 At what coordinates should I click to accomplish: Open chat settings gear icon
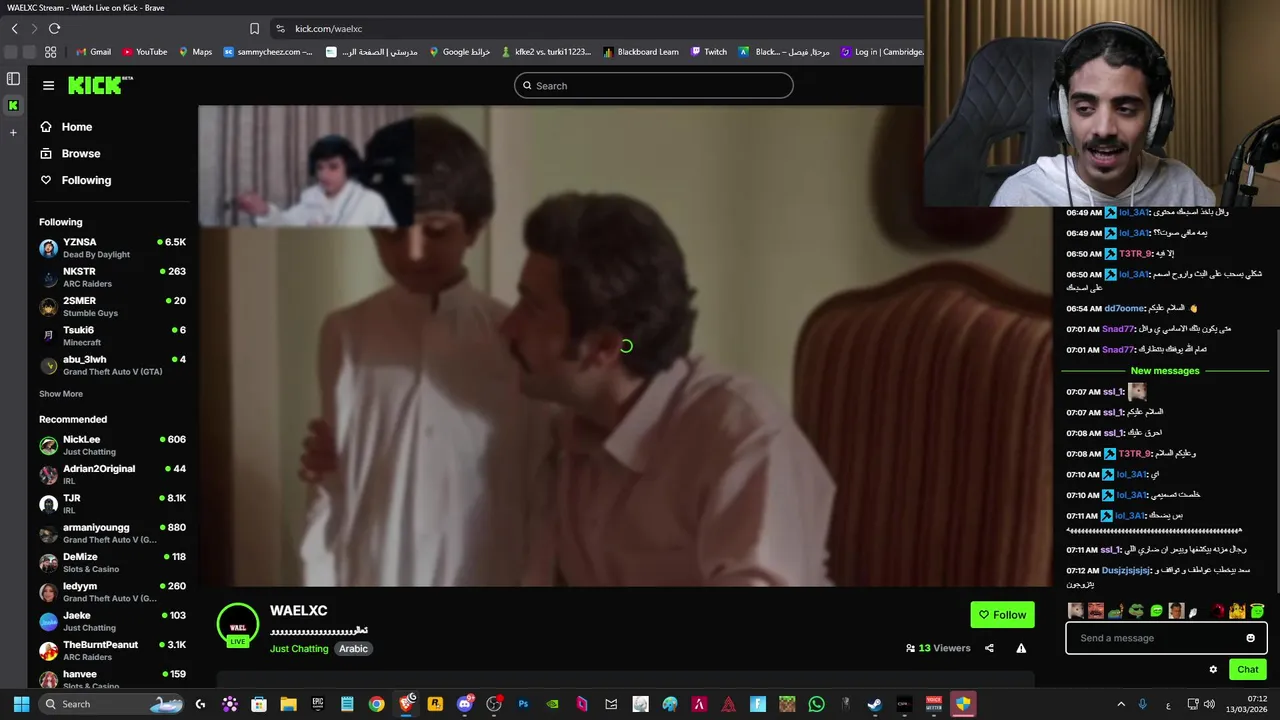[1213, 670]
